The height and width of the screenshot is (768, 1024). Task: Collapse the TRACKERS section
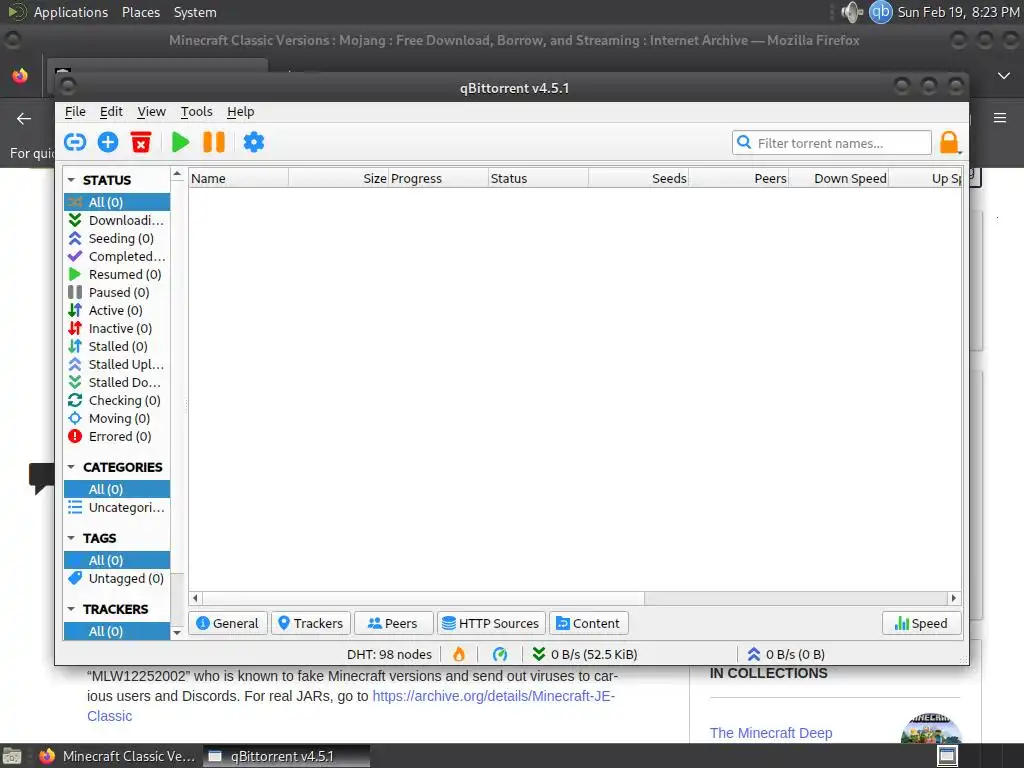[x=71, y=609]
